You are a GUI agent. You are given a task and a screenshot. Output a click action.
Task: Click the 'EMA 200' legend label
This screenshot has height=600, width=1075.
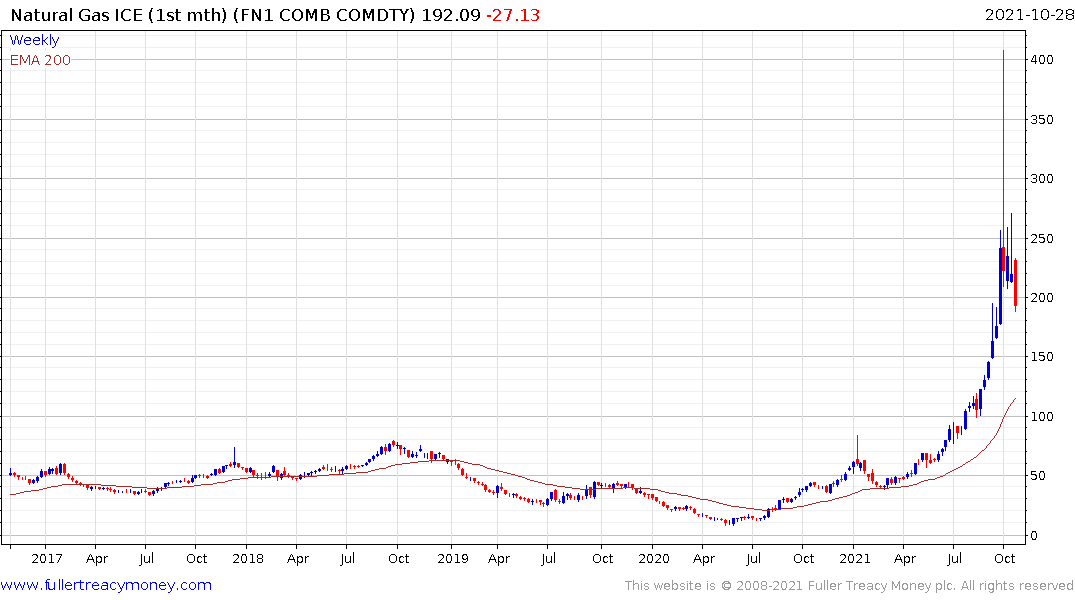pos(40,60)
